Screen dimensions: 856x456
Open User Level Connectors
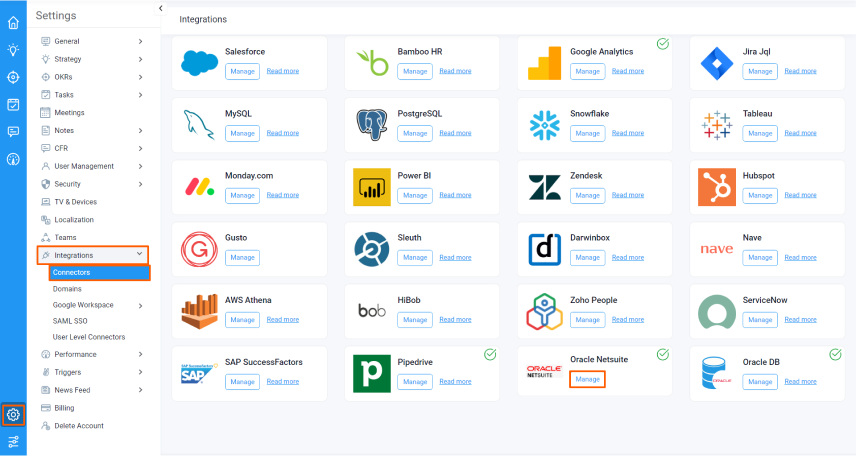[89, 337]
